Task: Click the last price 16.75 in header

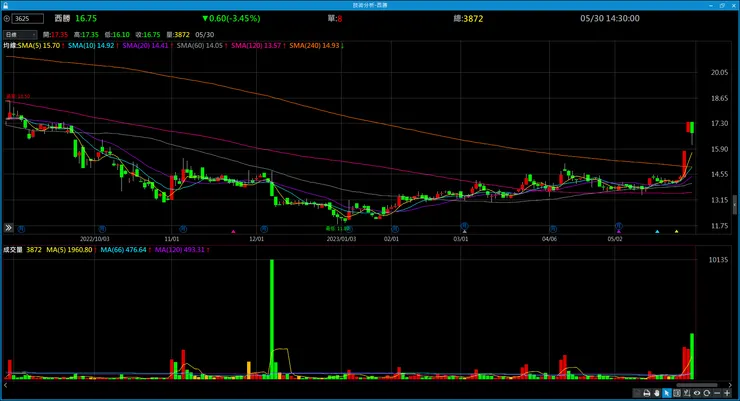Action: [86, 18]
